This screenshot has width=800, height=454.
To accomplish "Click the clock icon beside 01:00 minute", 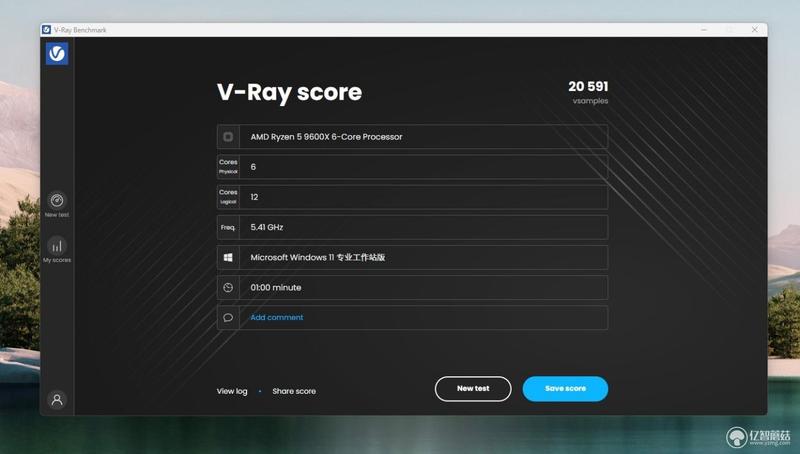I will click(x=228, y=288).
